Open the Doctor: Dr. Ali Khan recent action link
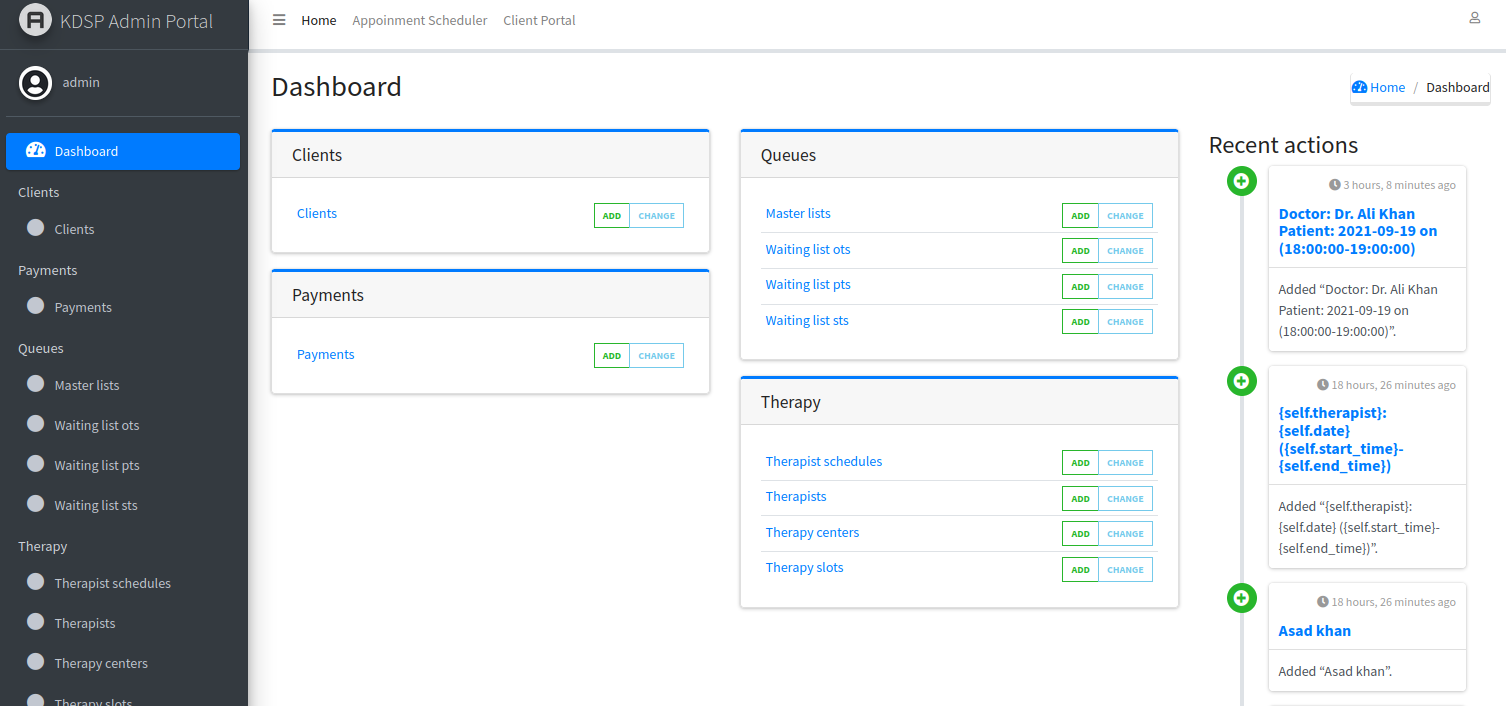1506x706 pixels. click(1358, 231)
